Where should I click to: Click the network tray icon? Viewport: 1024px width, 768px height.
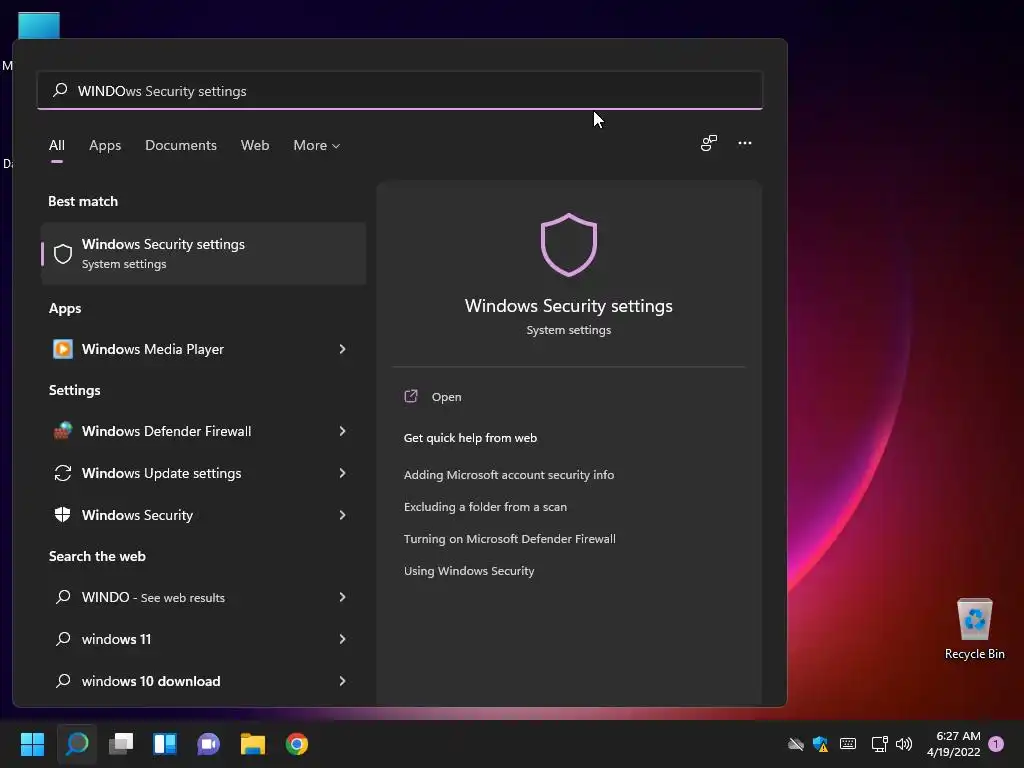coord(879,744)
